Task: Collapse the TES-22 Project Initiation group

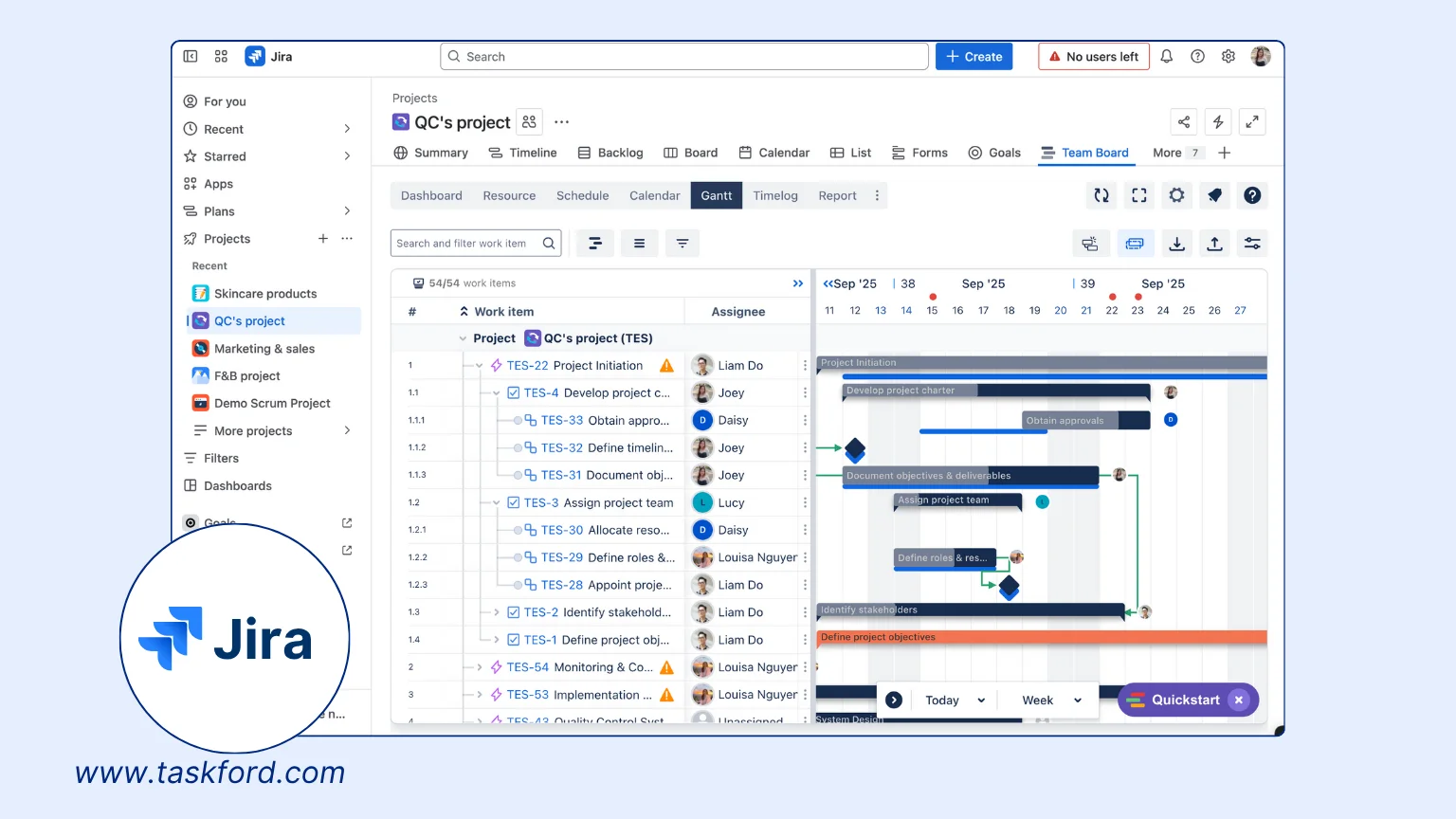Action: tap(480, 366)
